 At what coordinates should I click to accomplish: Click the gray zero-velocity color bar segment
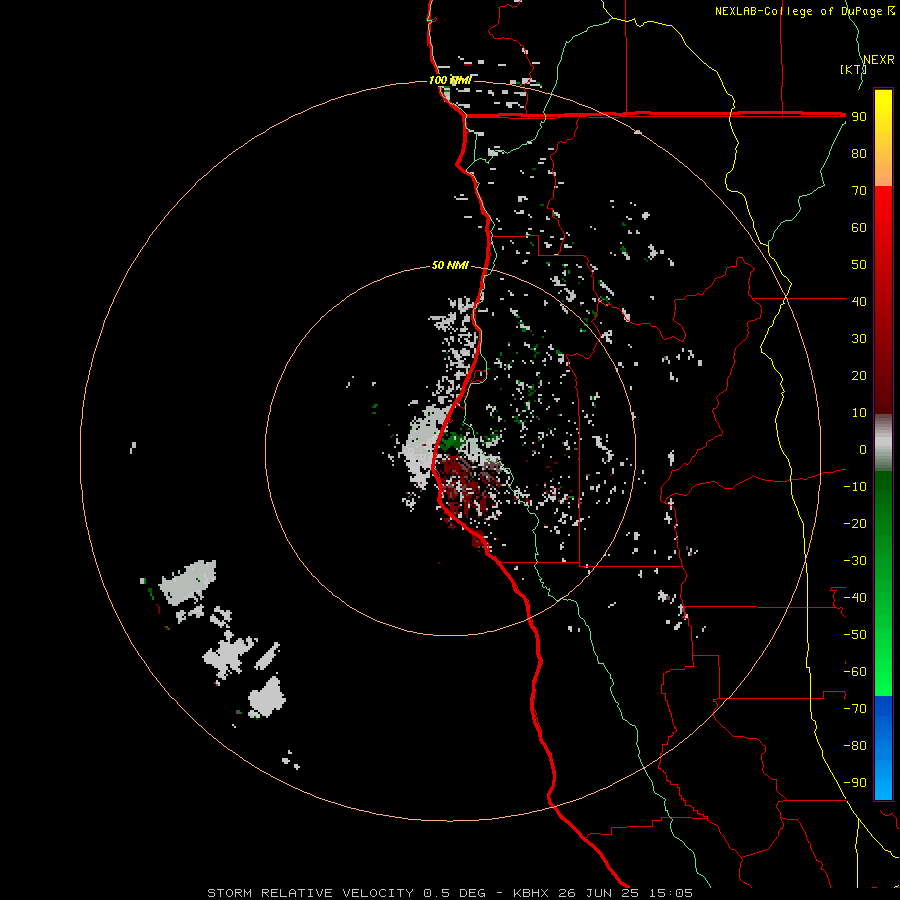point(883,443)
